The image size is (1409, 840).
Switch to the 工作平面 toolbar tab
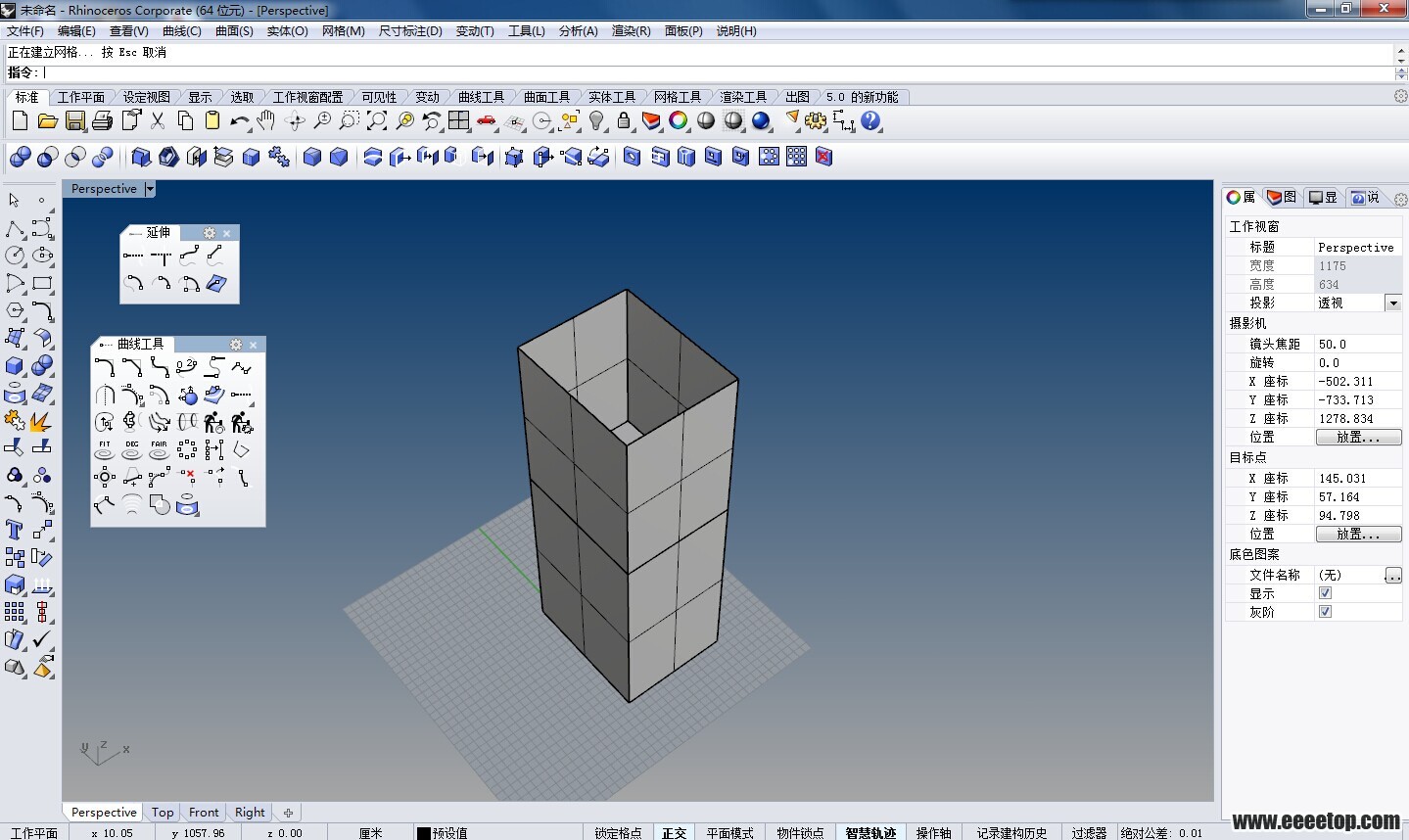[x=80, y=97]
